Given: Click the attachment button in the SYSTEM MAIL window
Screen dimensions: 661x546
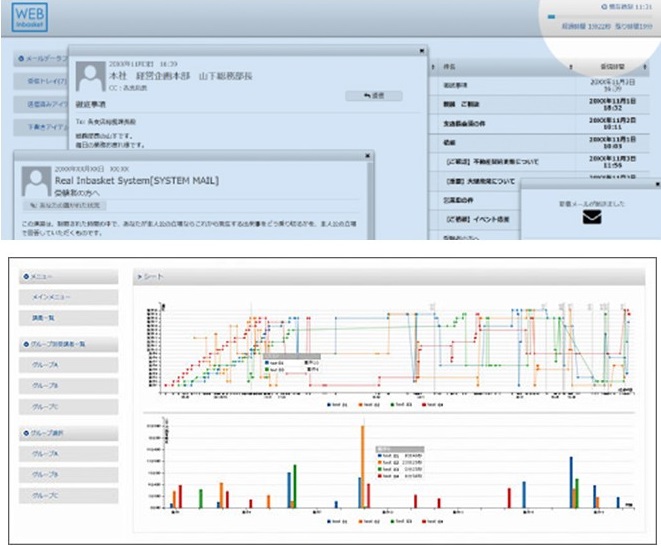Looking at the screenshot, I should point(64,205).
